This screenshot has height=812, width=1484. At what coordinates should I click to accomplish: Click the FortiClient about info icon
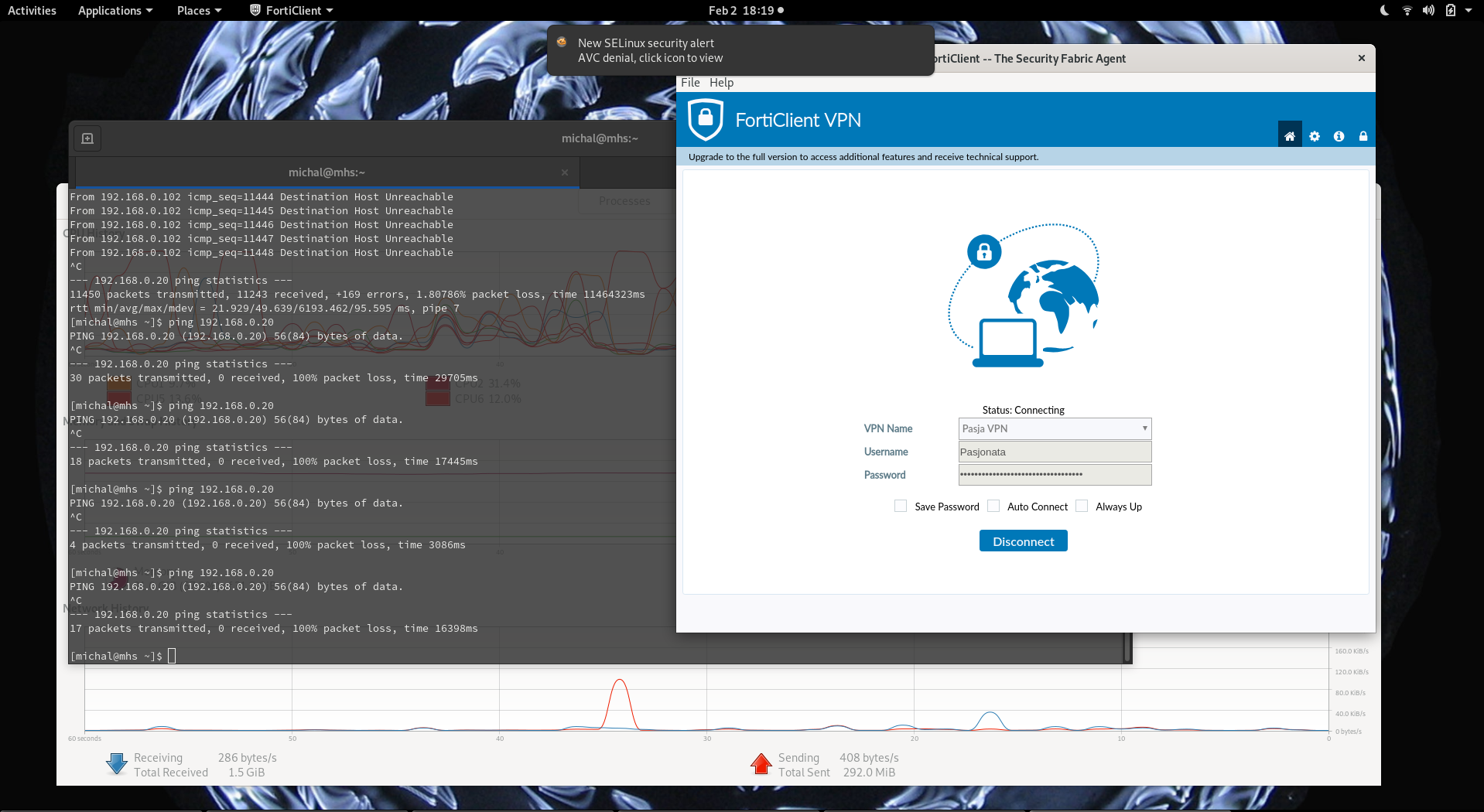click(x=1339, y=136)
